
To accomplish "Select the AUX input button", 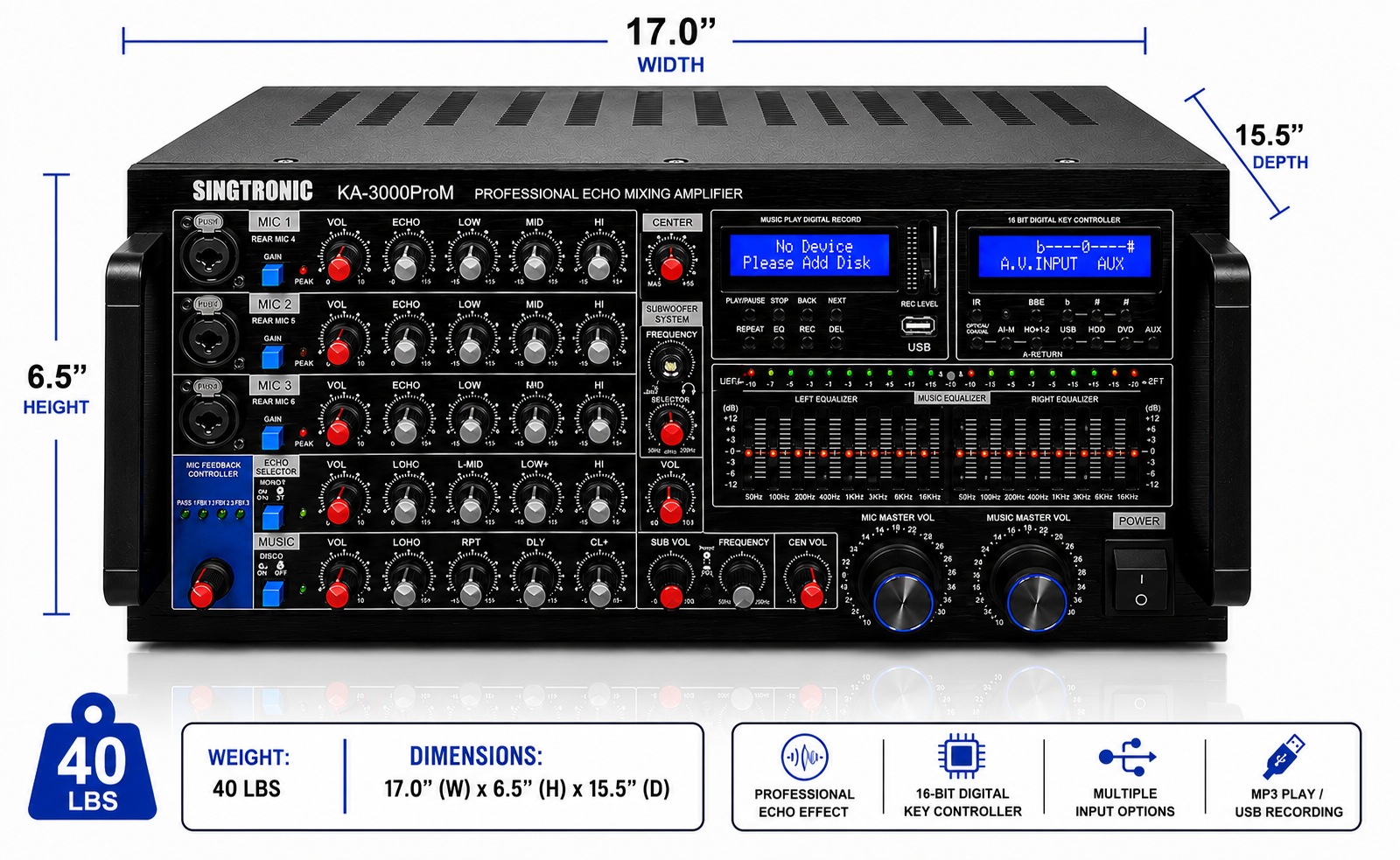I will 1153,343.
